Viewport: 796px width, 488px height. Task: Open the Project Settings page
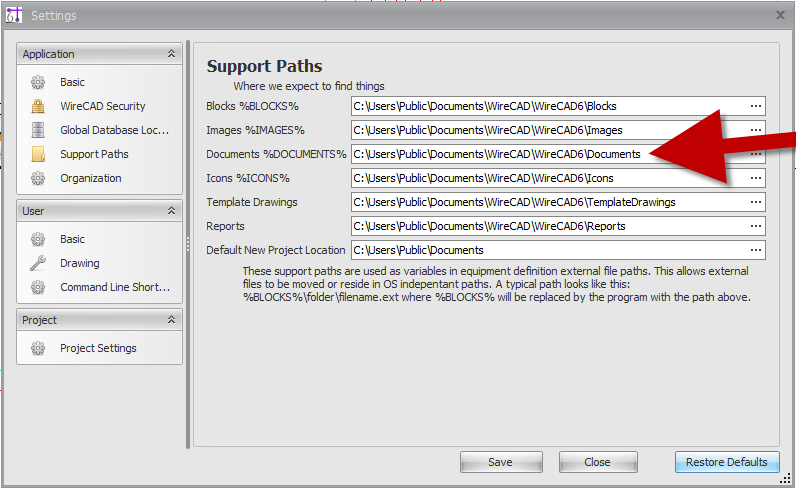98,348
